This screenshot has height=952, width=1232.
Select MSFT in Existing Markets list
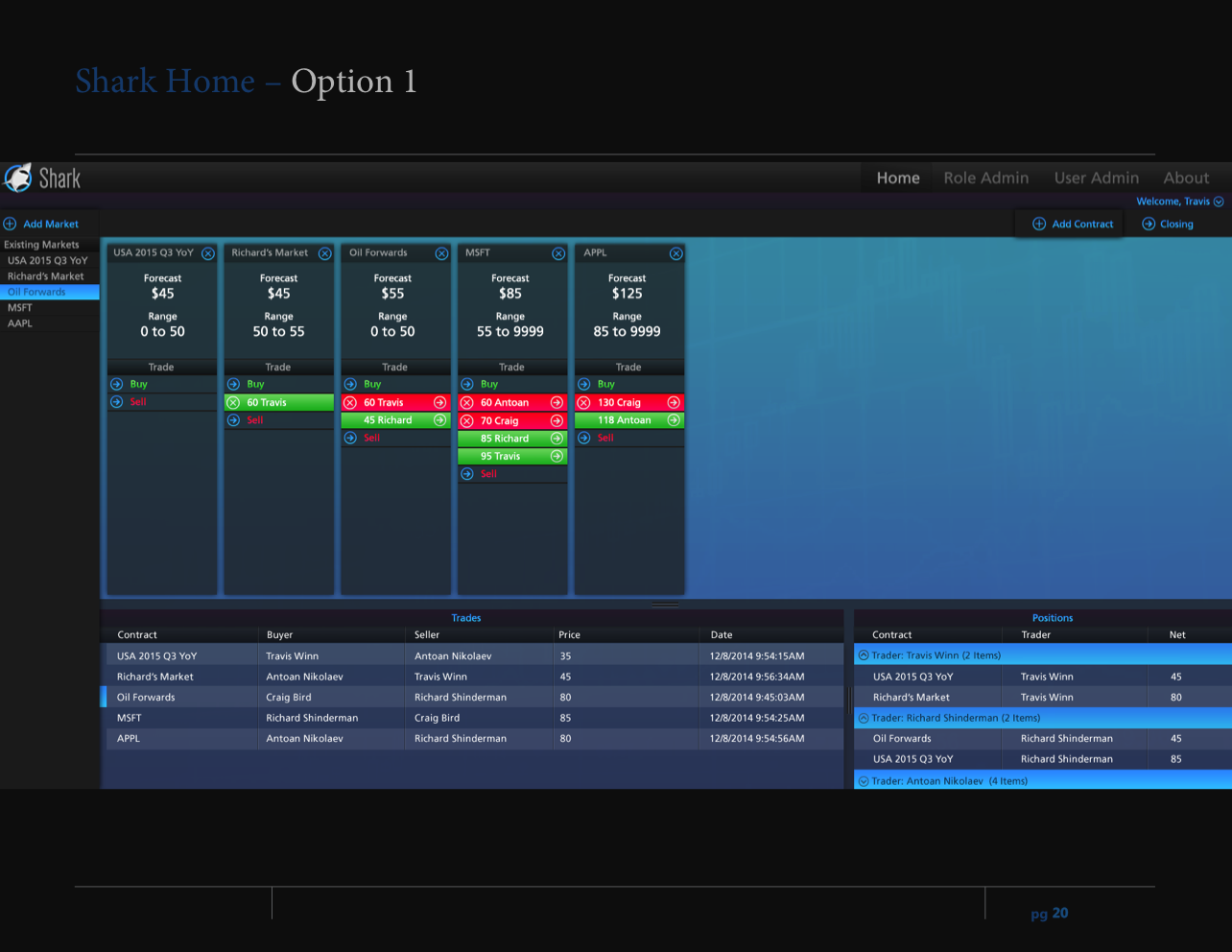[x=20, y=308]
